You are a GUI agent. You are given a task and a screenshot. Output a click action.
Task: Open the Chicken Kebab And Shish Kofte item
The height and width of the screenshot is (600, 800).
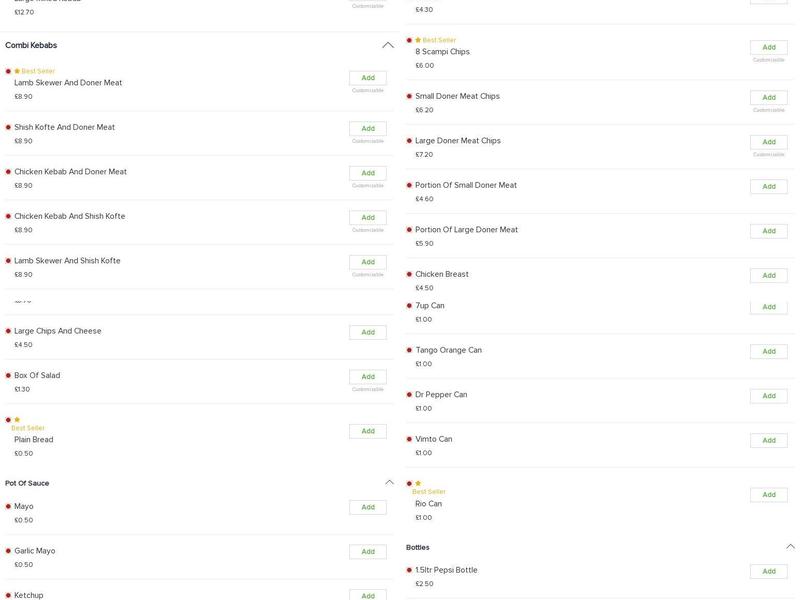[70, 217]
